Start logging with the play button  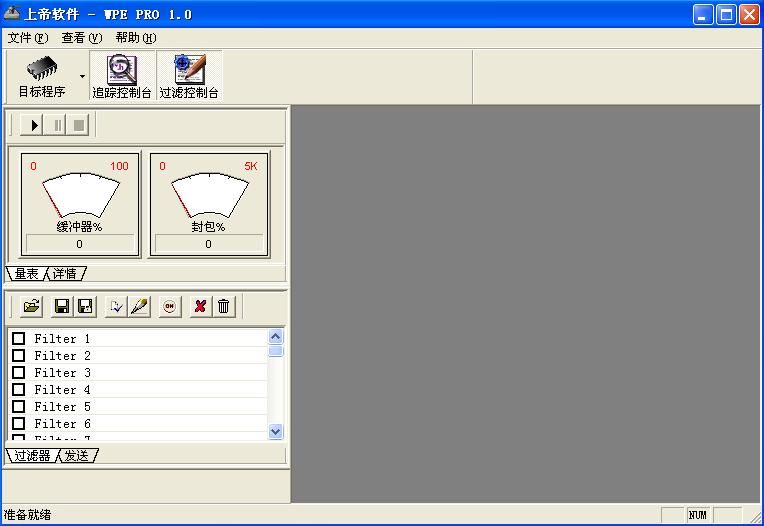[32, 125]
